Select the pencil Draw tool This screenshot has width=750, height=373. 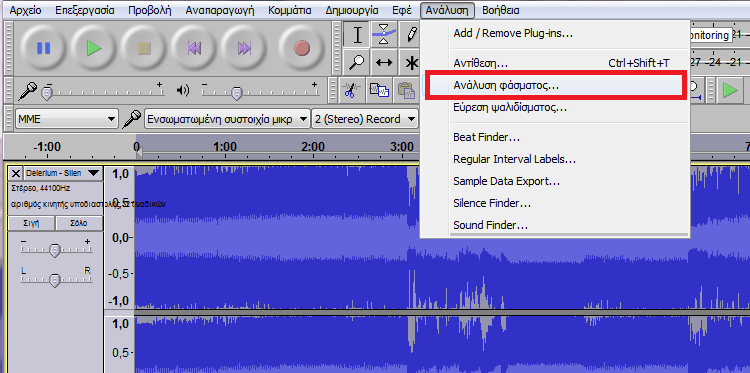pos(410,34)
